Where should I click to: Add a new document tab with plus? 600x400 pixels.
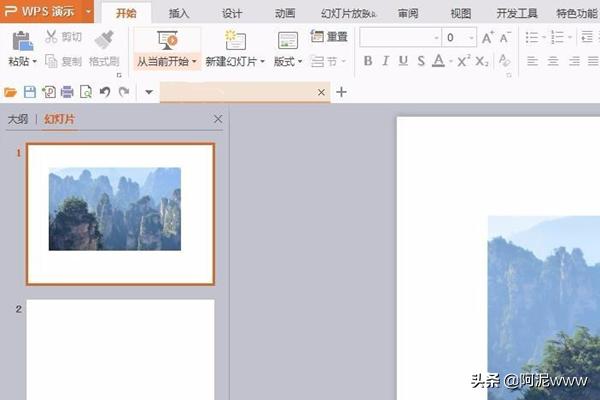click(x=341, y=92)
